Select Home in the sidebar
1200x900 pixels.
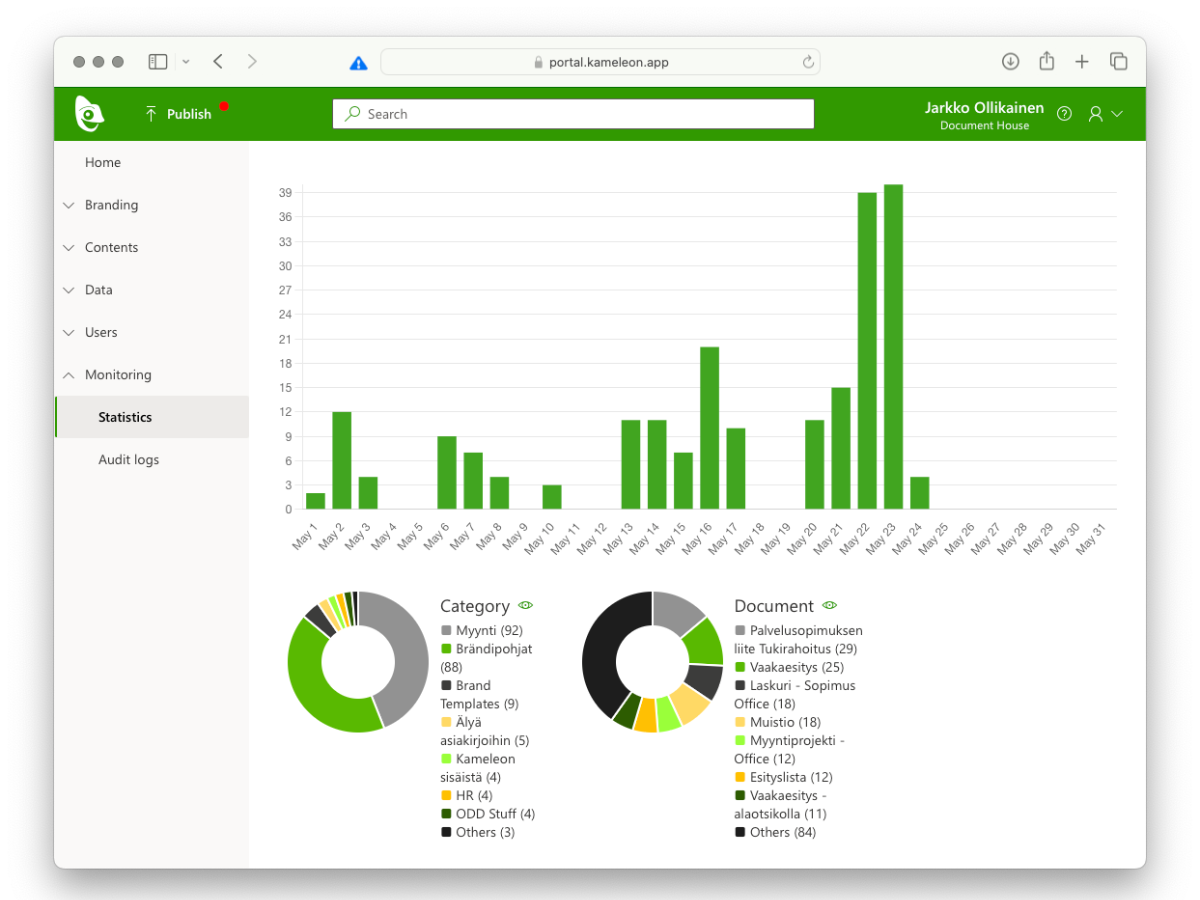103,162
